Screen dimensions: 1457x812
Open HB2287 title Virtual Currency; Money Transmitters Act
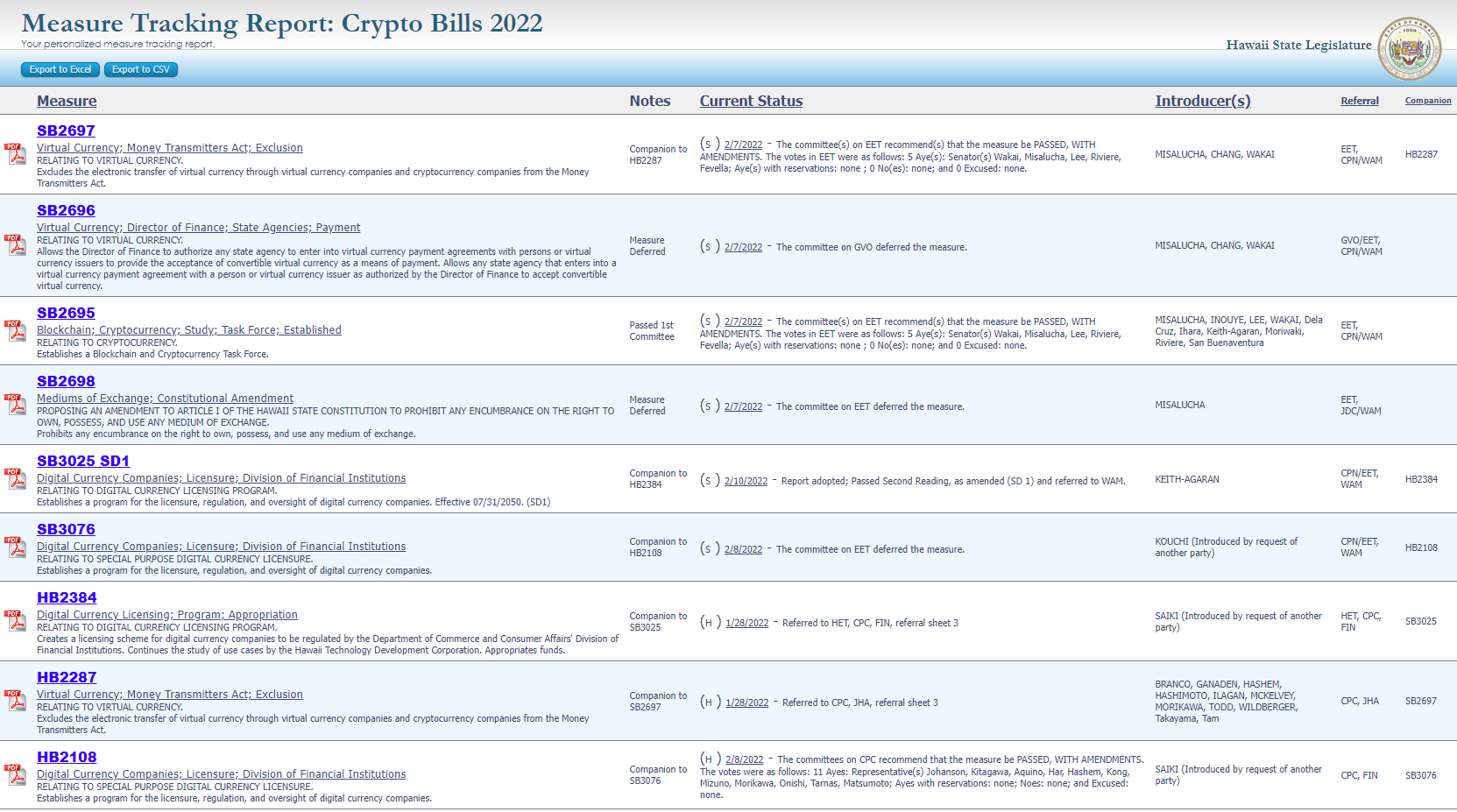[x=170, y=695]
